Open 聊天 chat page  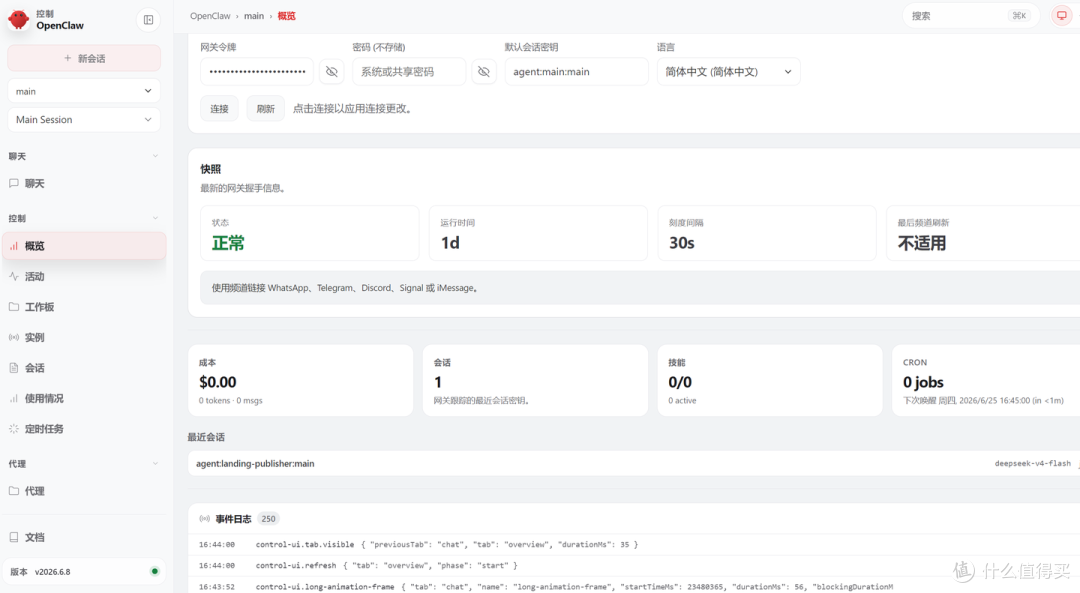pos(84,184)
